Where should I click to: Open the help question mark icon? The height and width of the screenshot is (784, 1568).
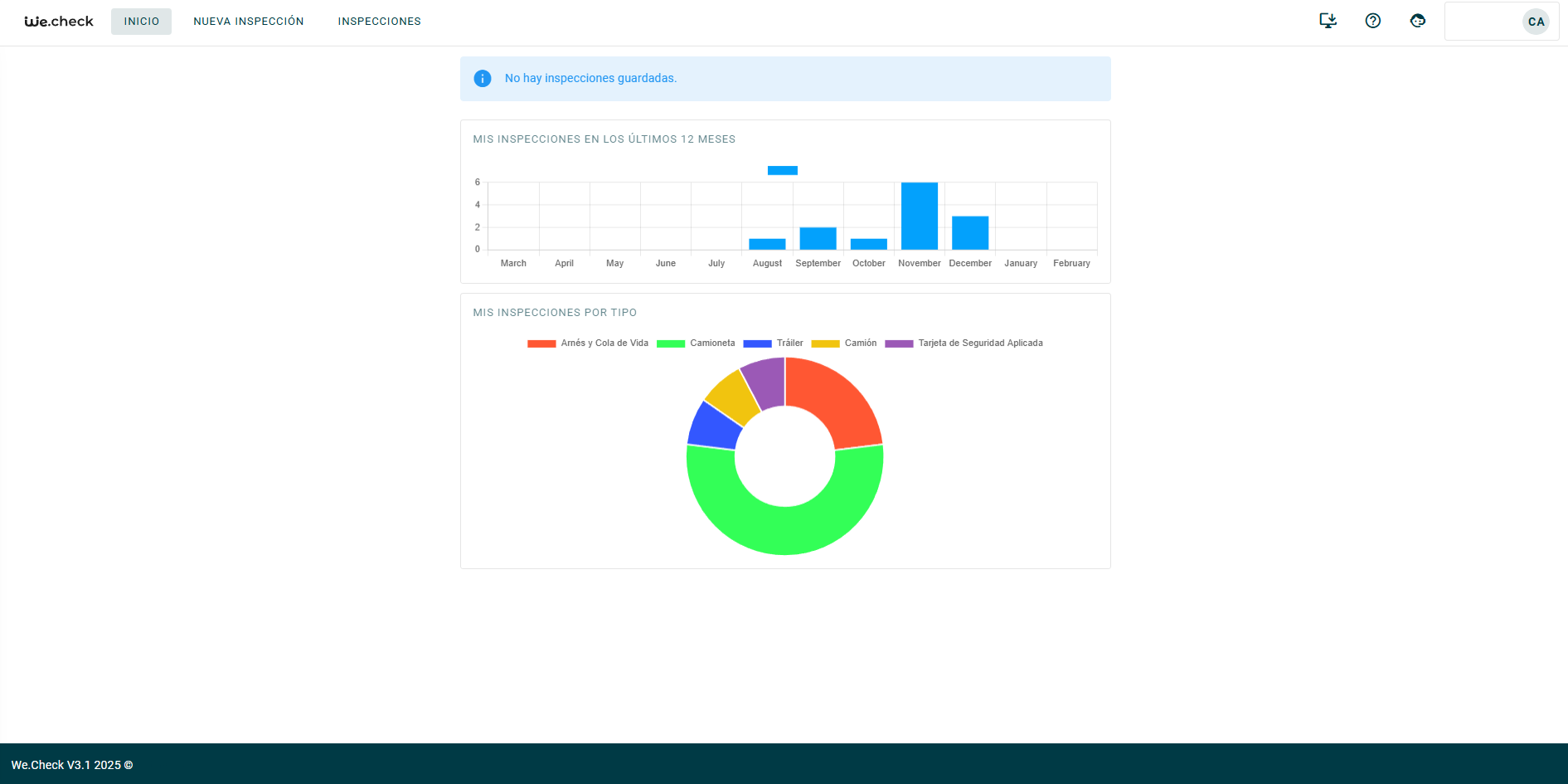[1372, 21]
